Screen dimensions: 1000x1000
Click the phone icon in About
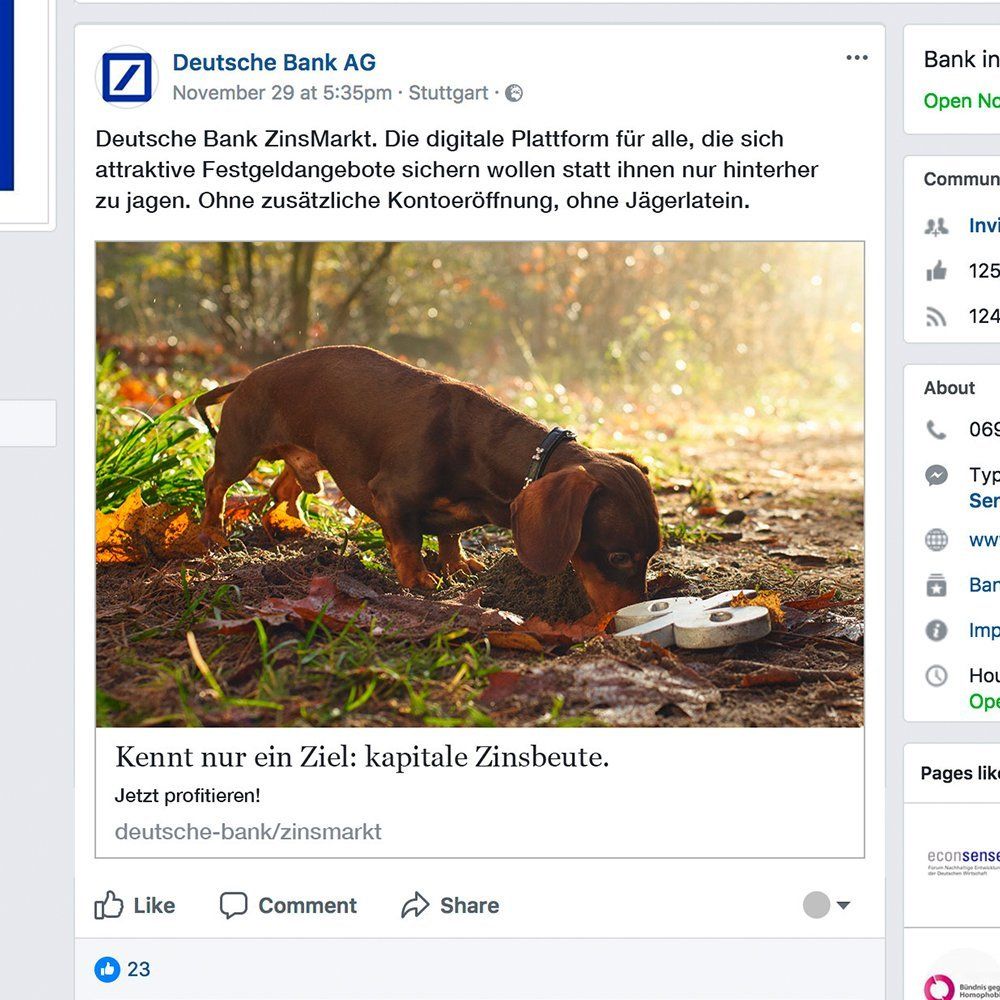click(x=936, y=430)
